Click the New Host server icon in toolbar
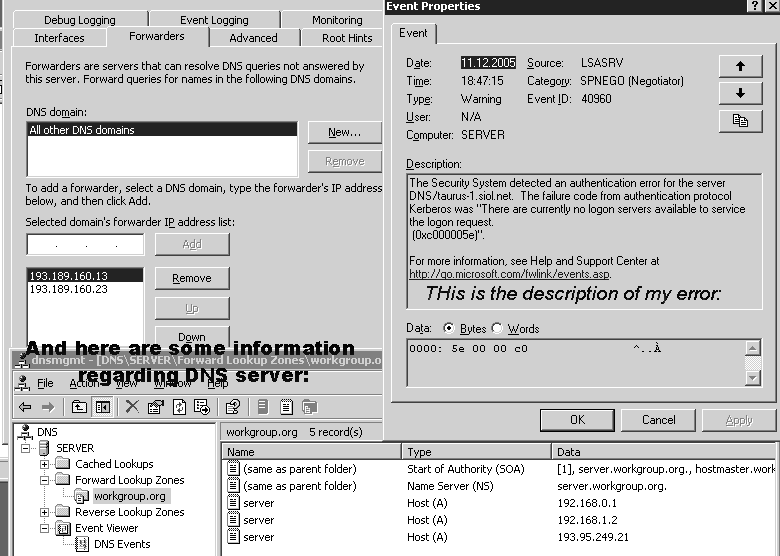Image resolution: width=780 pixels, height=556 pixels. tap(263, 407)
